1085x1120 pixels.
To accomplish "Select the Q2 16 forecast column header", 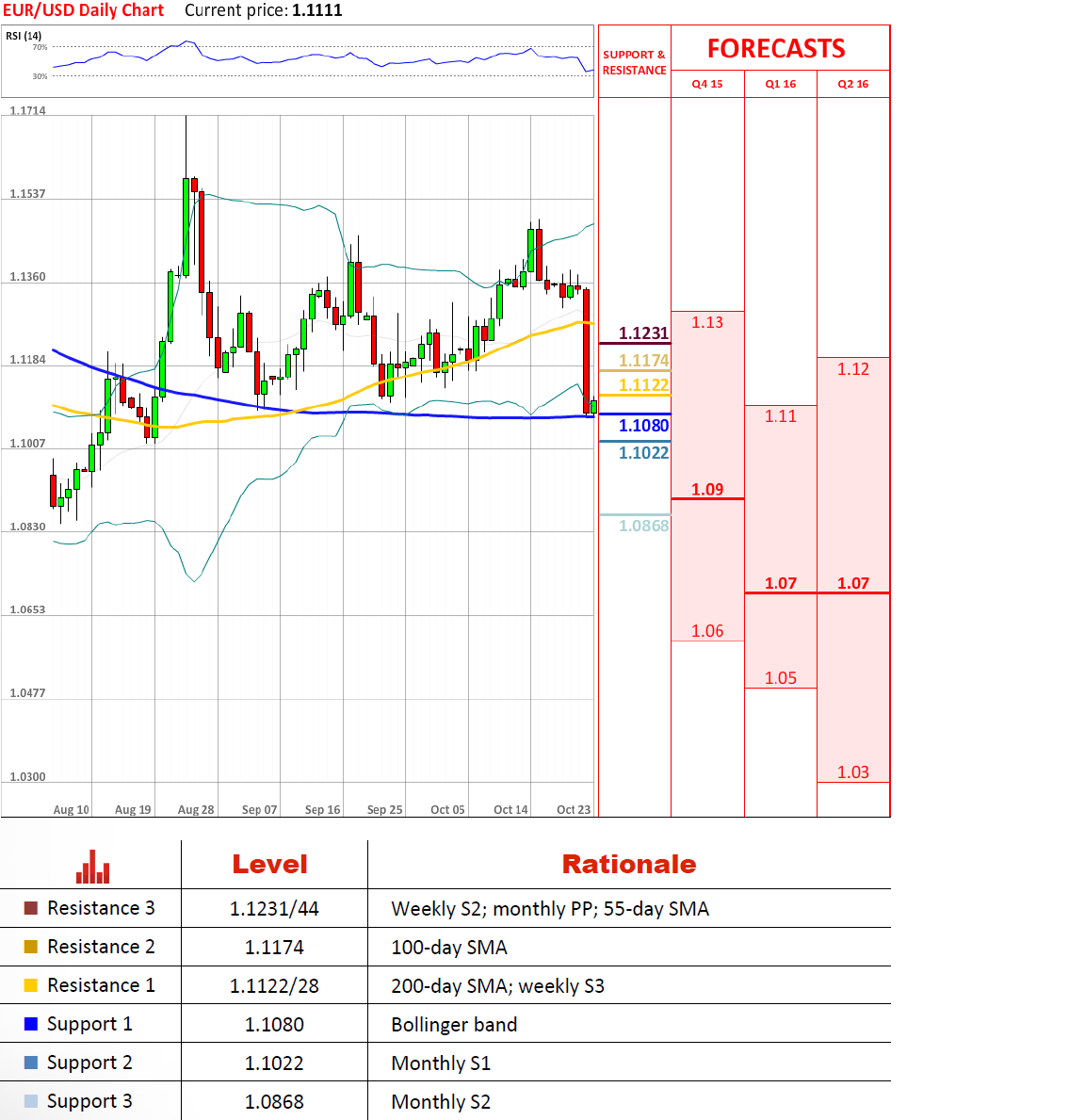I will 853,84.
